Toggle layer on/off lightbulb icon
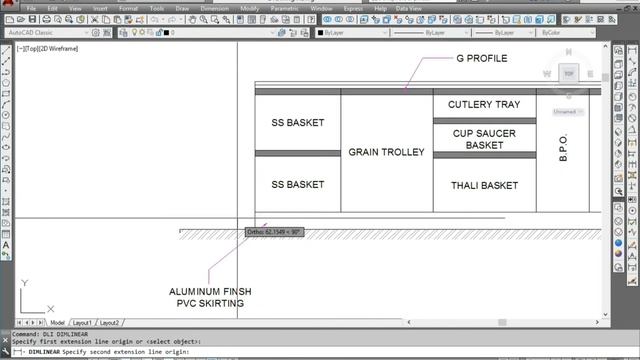This screenshot has height=360, width=640. (134, 33)
